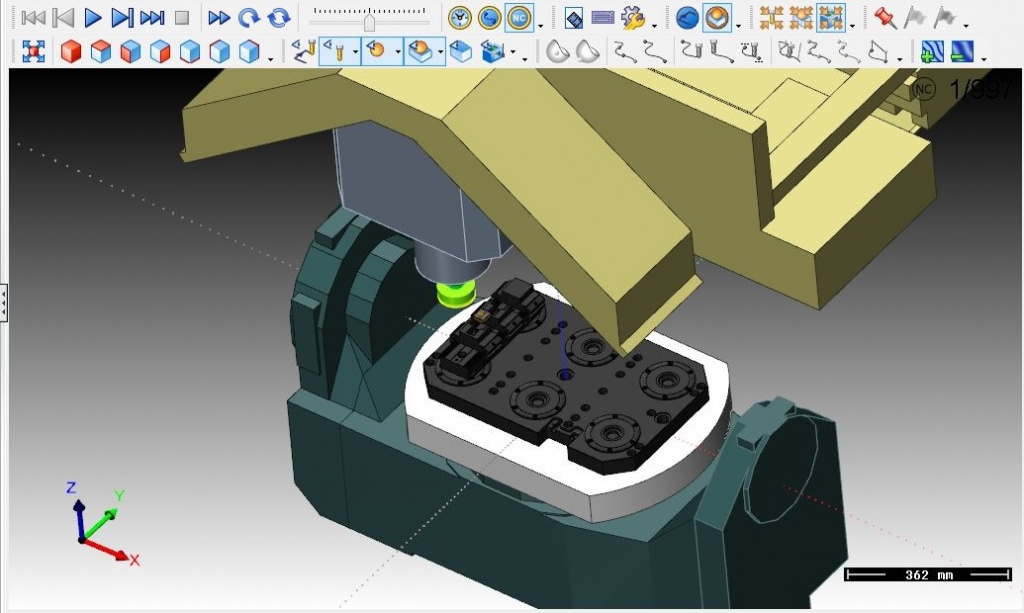1024x613 pixels.
Task: Select the seventh cube view icon
Action: [x=249, y=52]
